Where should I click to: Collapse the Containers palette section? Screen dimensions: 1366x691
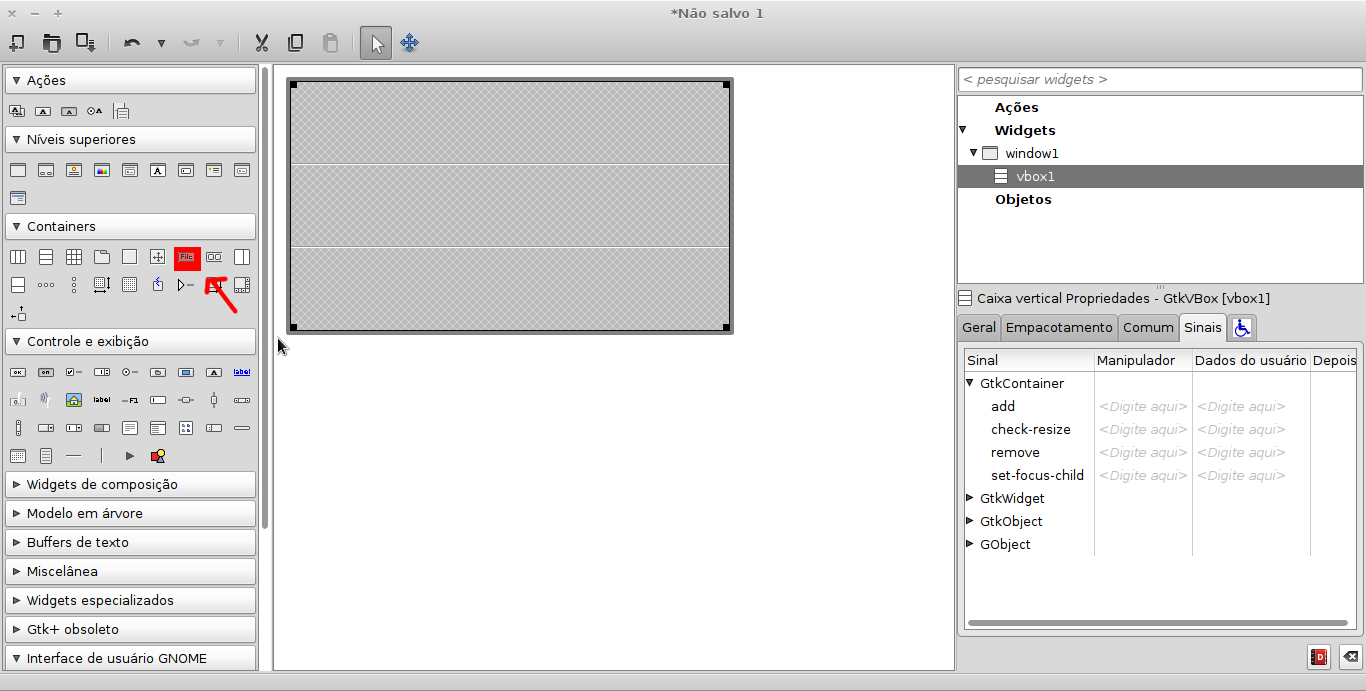[131, 226]
